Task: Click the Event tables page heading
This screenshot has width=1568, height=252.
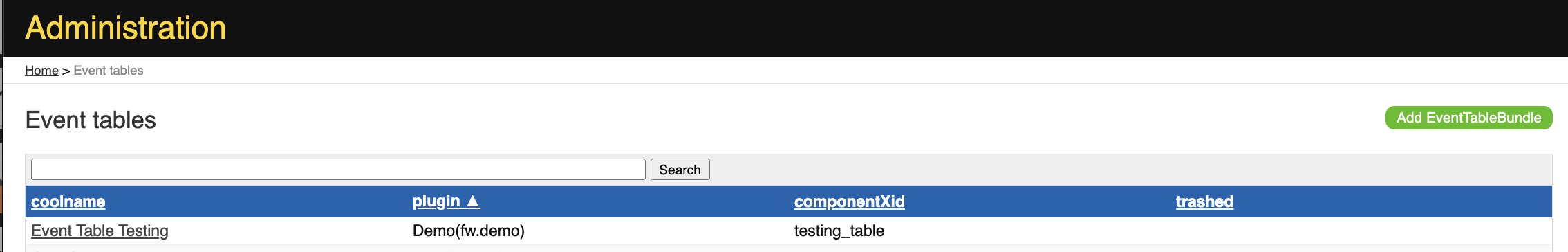Action: 91,120
